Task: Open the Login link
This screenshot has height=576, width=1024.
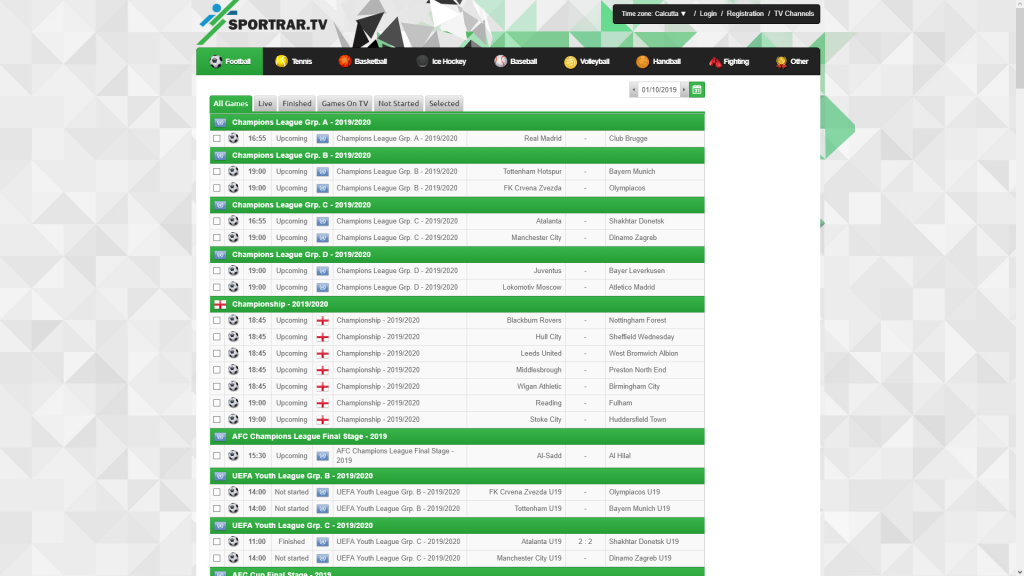Action: [x=708, y=14]
